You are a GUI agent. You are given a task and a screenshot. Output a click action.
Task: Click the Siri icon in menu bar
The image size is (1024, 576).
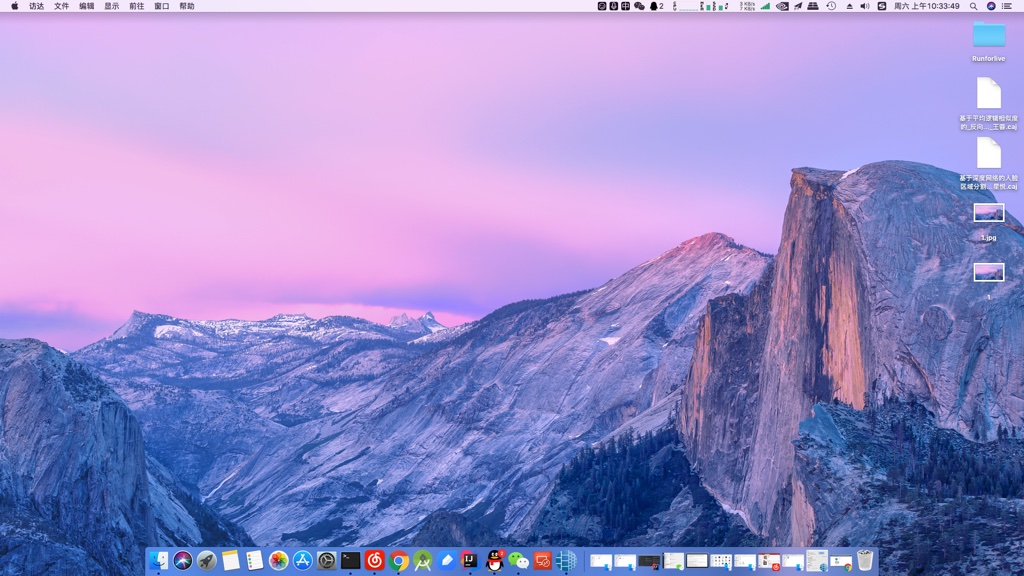click(x=991, y=6)
